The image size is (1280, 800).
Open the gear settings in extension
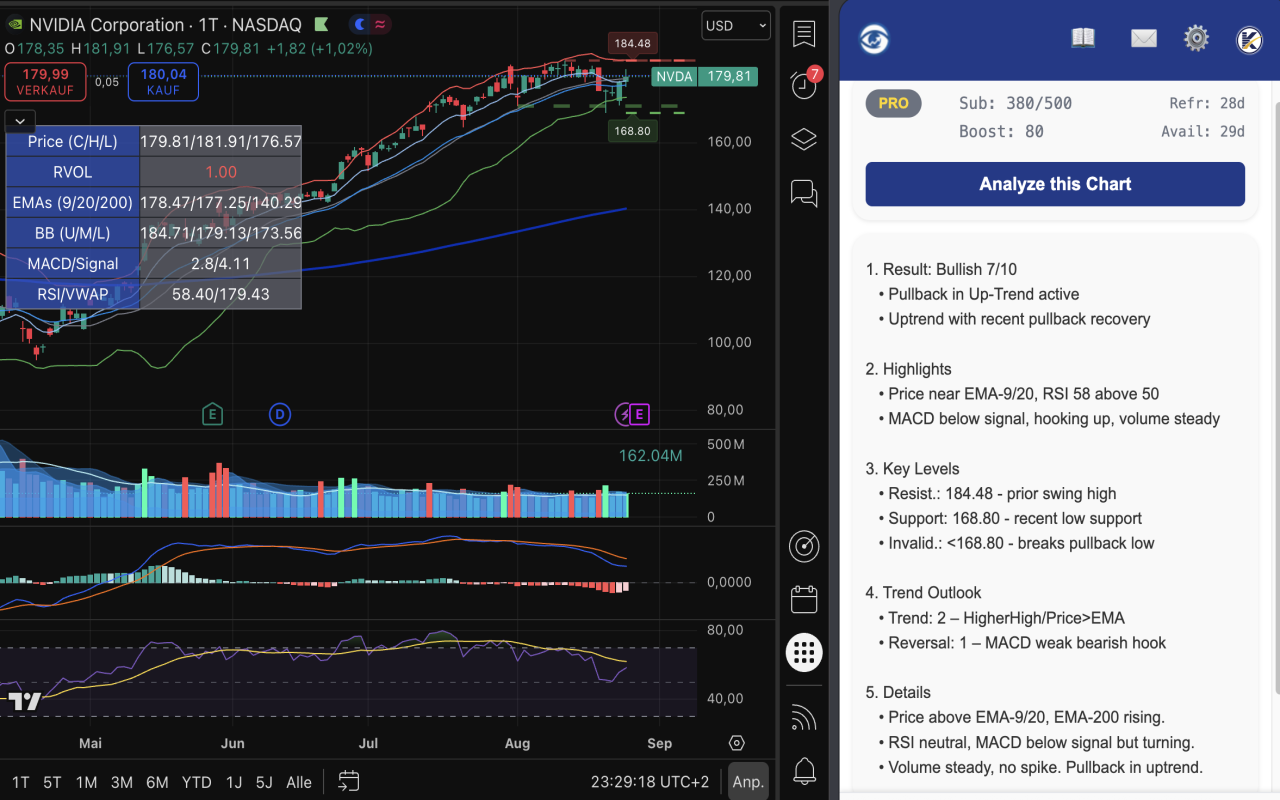point(1196,38)
